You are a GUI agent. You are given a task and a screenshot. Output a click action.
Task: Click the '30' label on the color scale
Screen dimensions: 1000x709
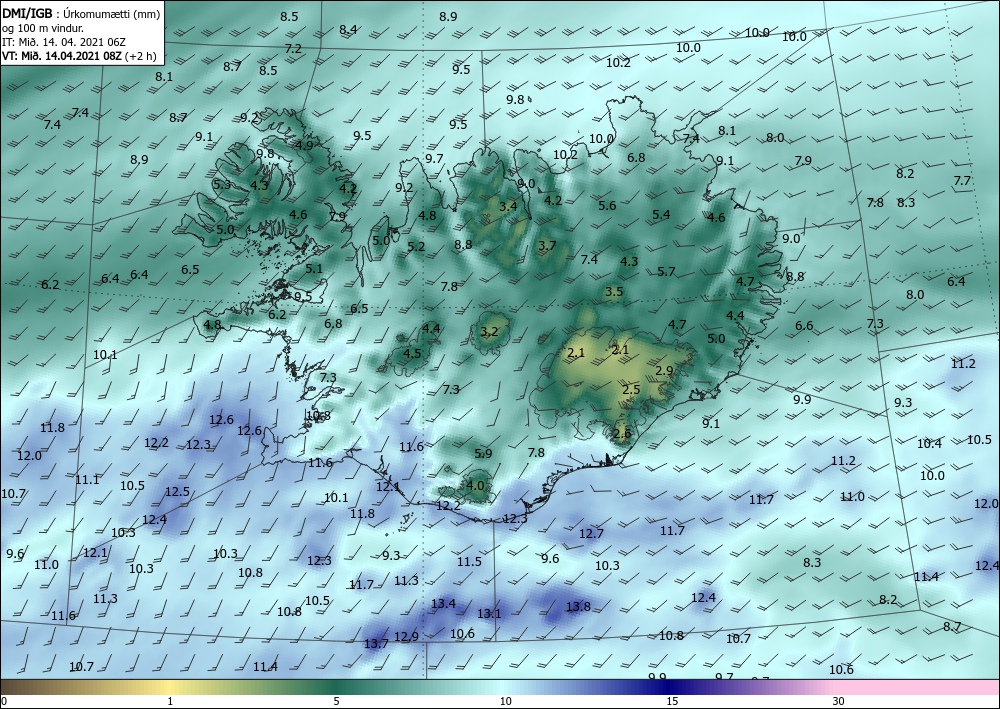tap(839, 702)
